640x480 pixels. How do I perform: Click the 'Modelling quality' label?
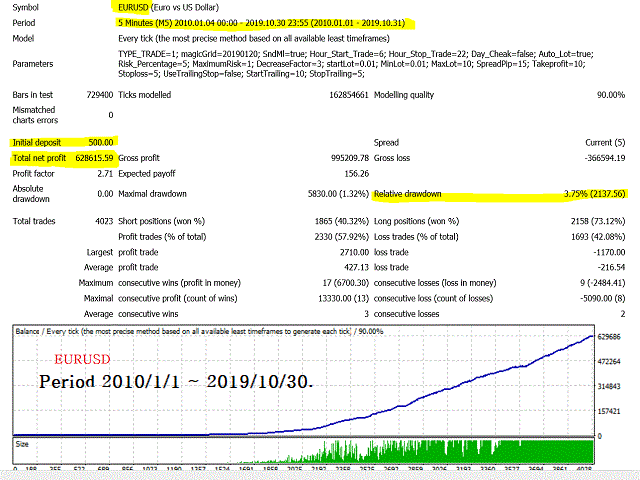[x=404, y=95]
